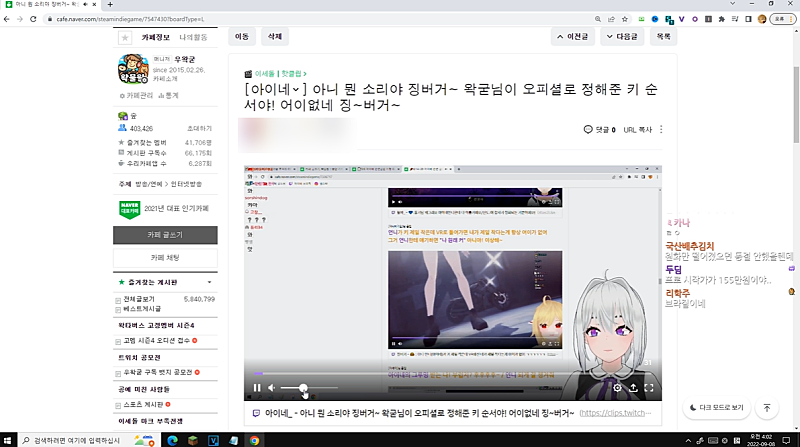Pause the video clip playback
This screenshot has width=800, height=447.
(256, 387)
